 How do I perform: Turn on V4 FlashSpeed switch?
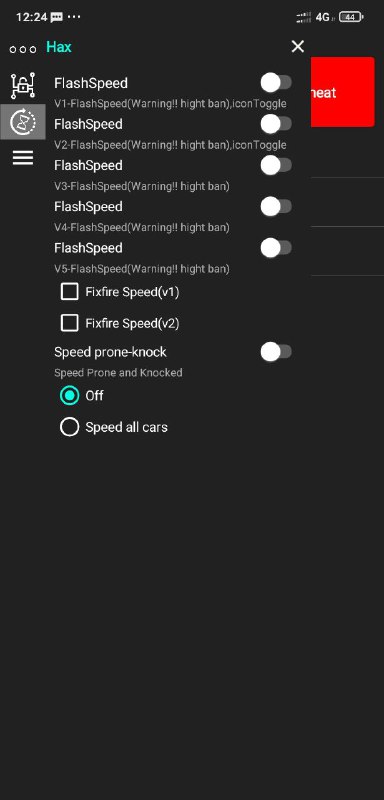coord(276,206)
